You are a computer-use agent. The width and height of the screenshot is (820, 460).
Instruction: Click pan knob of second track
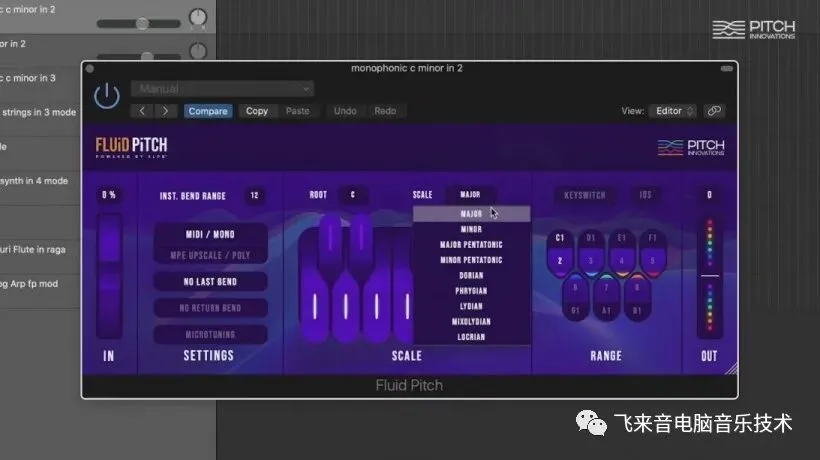(x=198, y=51)
